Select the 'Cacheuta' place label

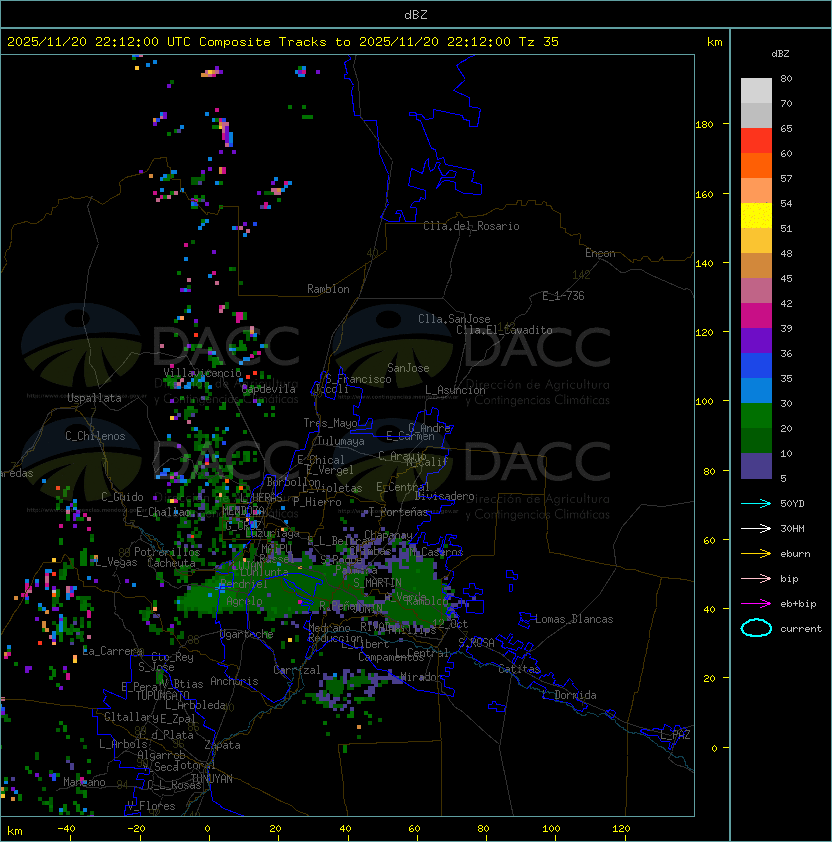(x=171, y=563)
